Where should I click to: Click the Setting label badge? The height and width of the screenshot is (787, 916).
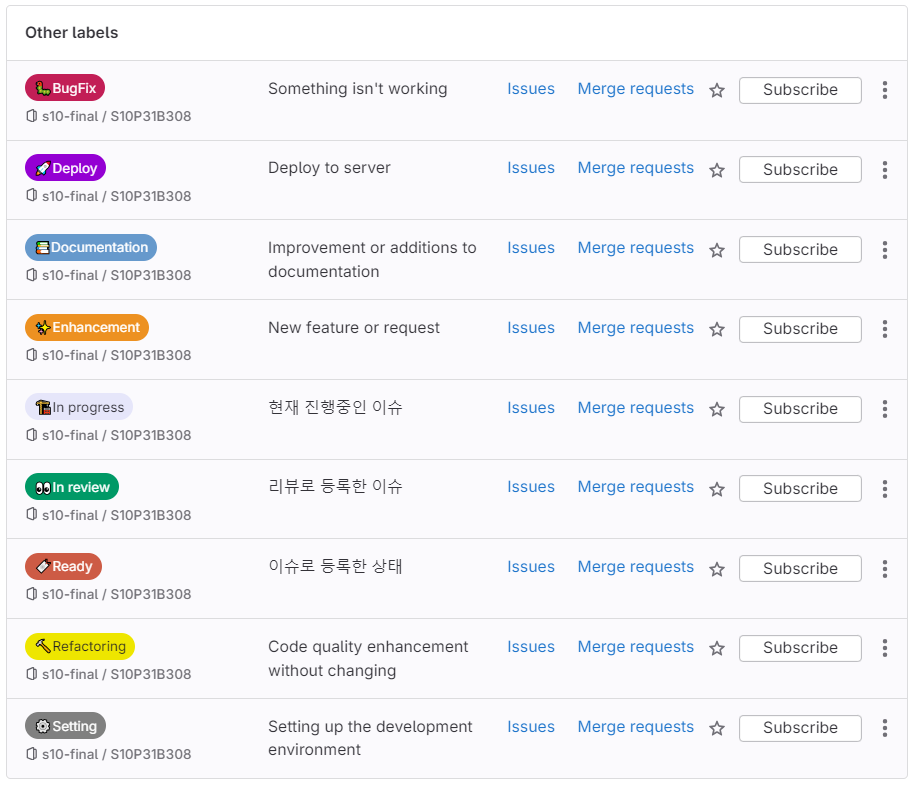pyautogui.click(x=65, y=726)
